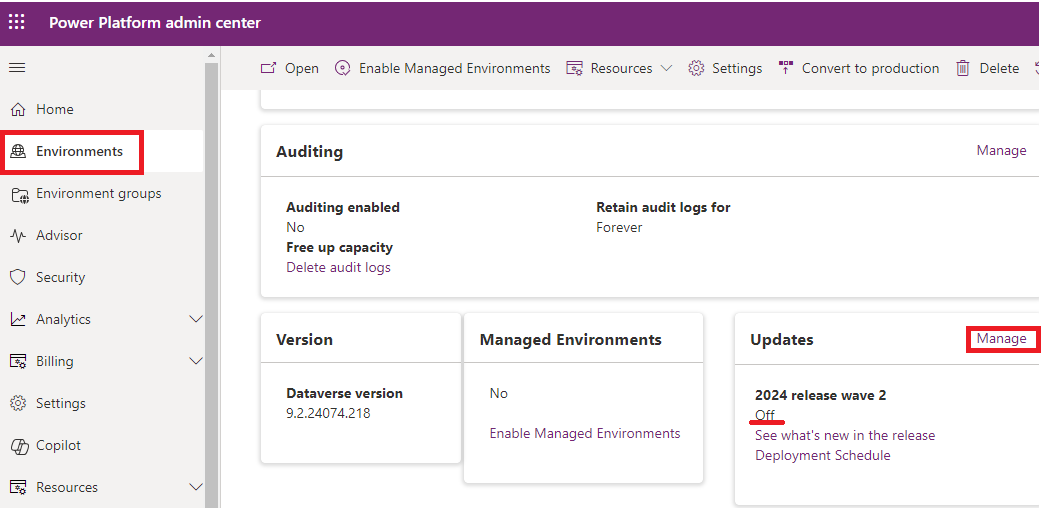Viewport: 1046px width, 508px height.
Task: Open the Deployment Schedule link
Action: click(823, 455)
